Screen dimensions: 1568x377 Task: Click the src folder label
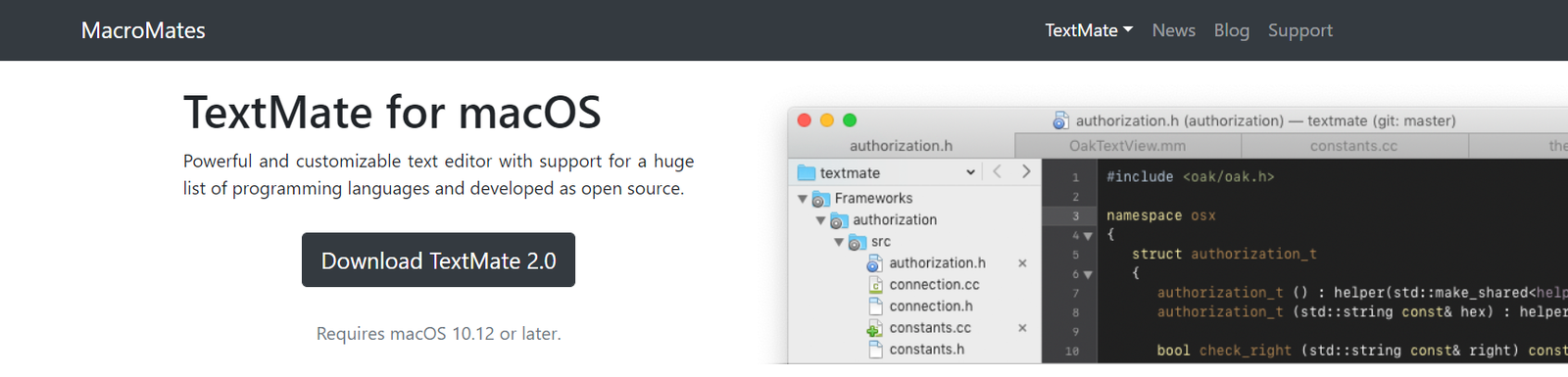point(881,242)
